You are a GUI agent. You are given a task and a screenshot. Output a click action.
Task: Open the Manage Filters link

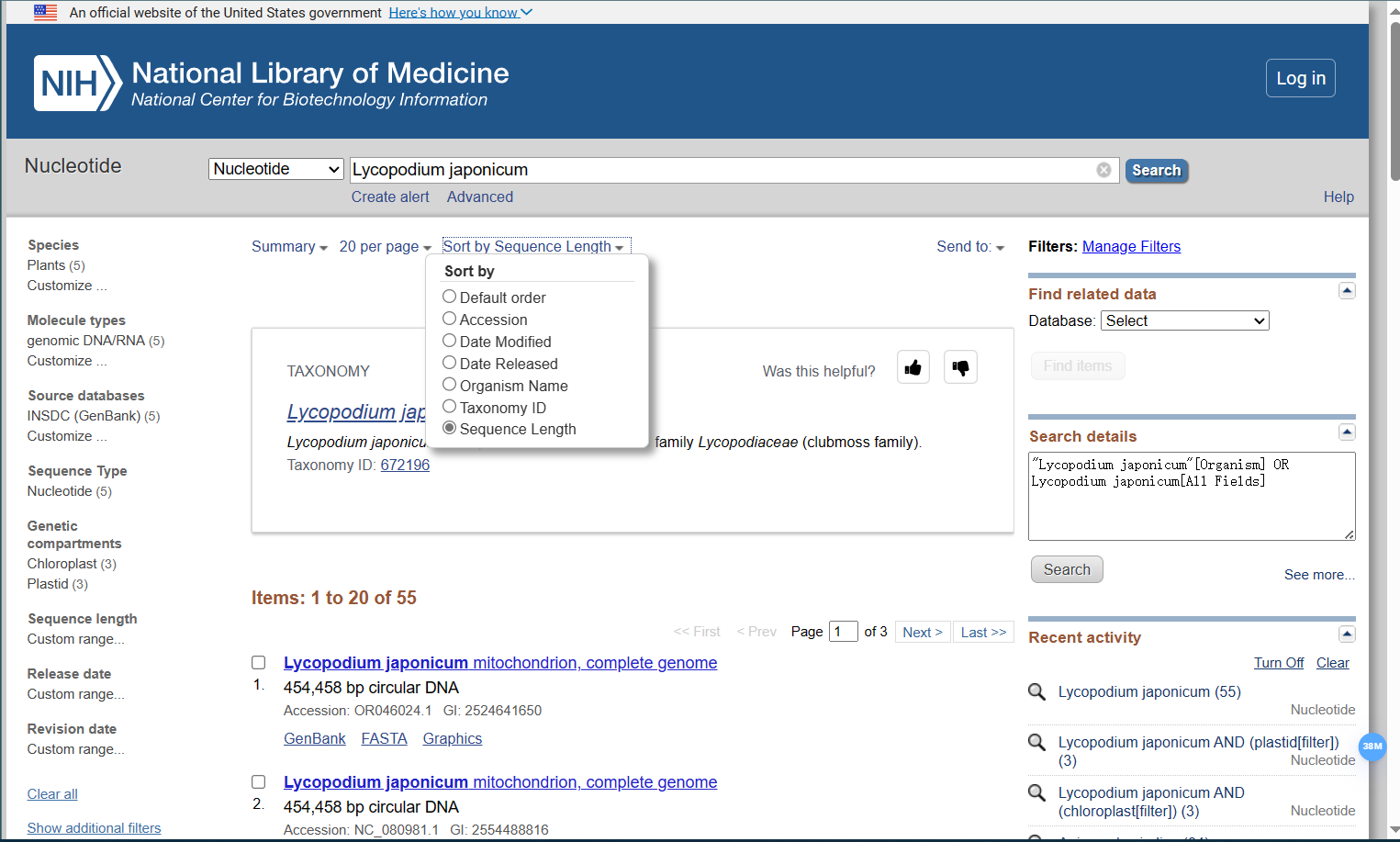click(1131, 246)
